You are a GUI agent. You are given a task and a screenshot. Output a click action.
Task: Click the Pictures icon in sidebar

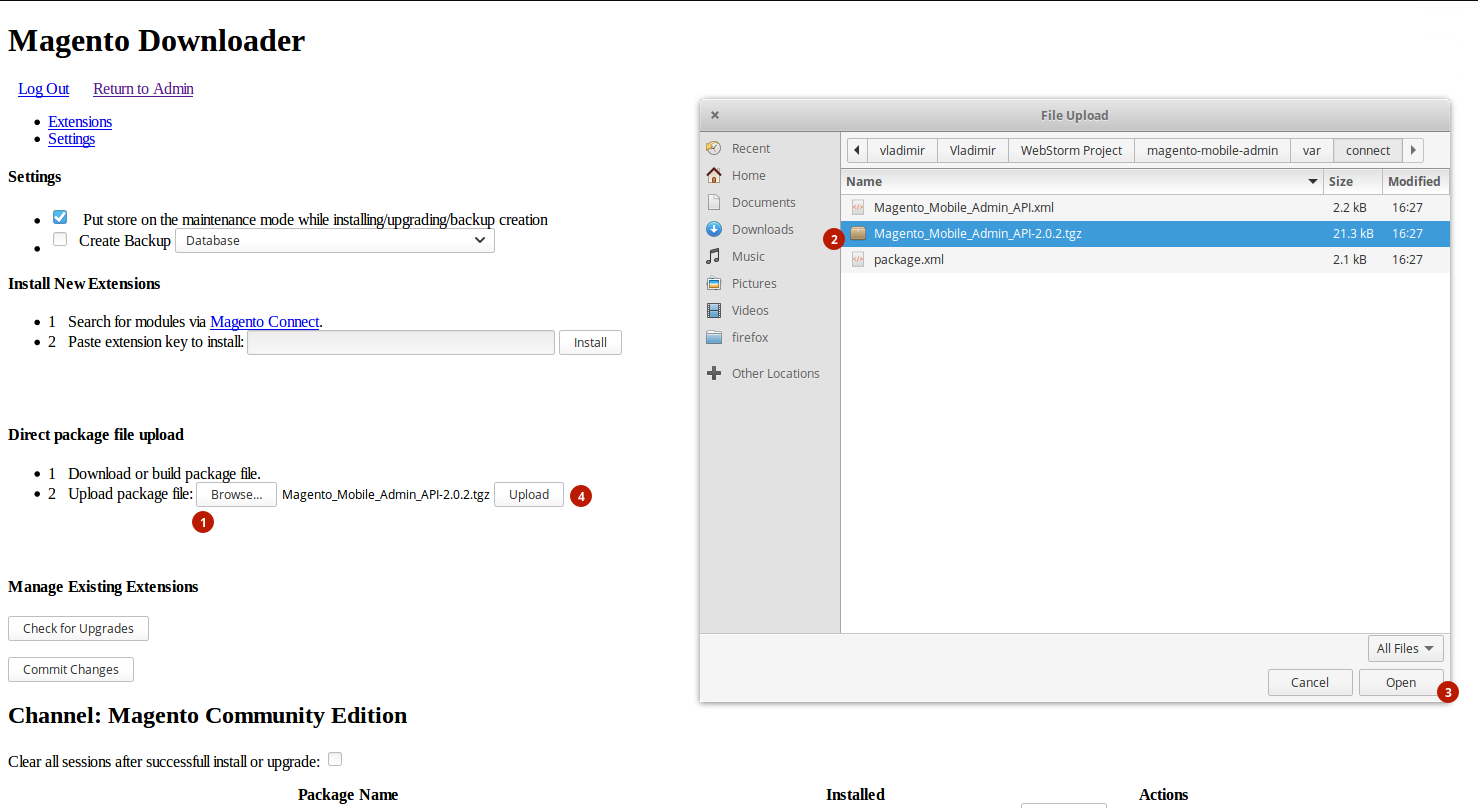[x=713, y=283]
